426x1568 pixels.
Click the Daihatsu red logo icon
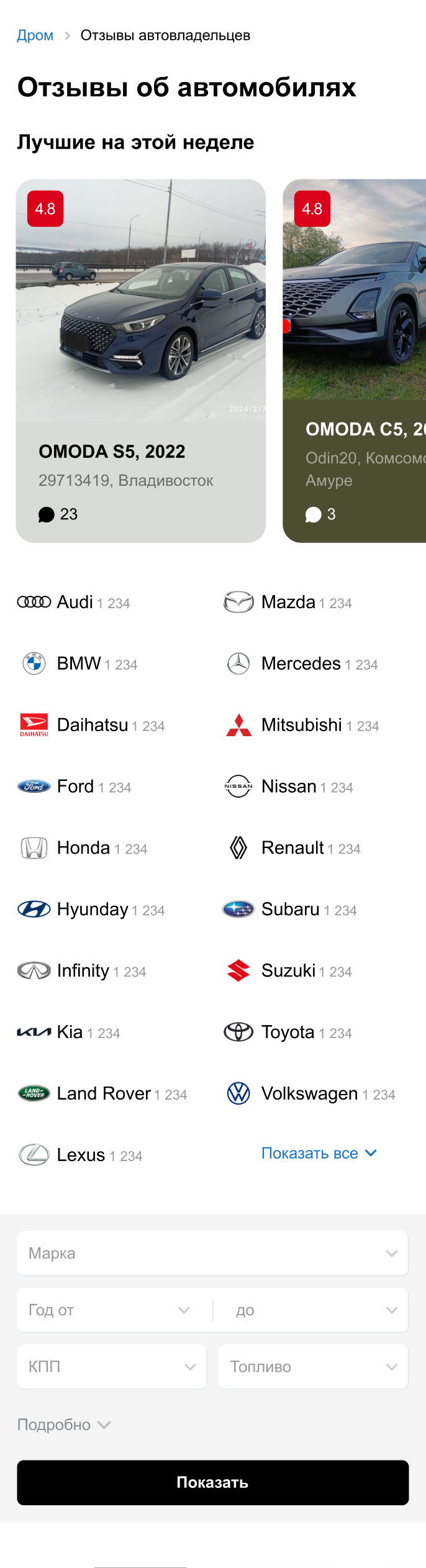click(x=34, y=725)
